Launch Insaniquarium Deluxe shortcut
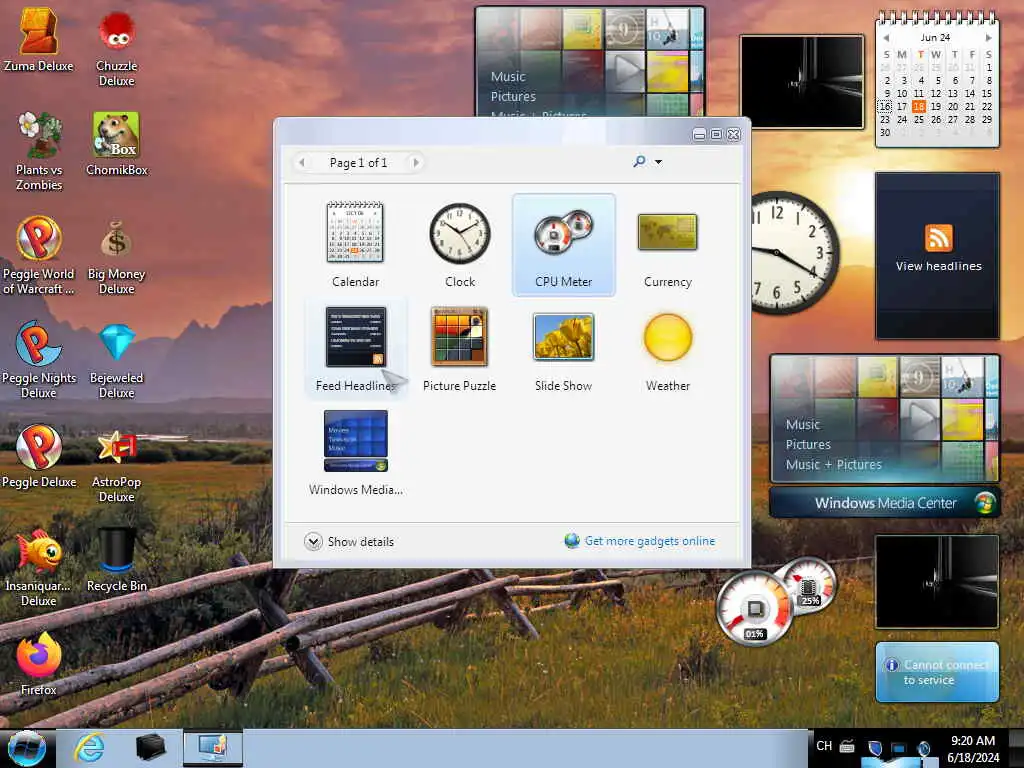Screen dimensions: 1024x768 tap(39, 568)
